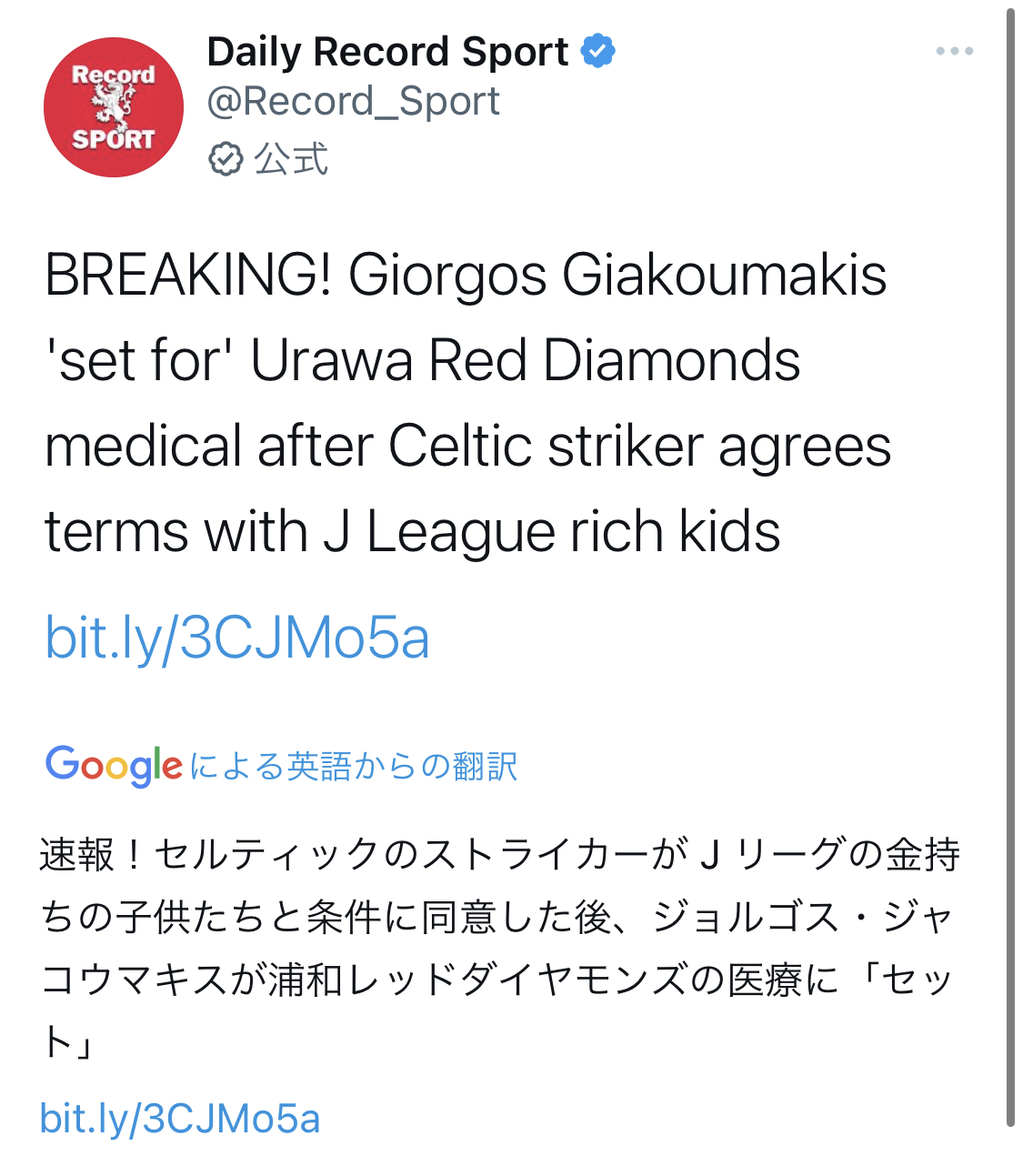Click the blue verified checkmark badge

[x=598, y=51]
